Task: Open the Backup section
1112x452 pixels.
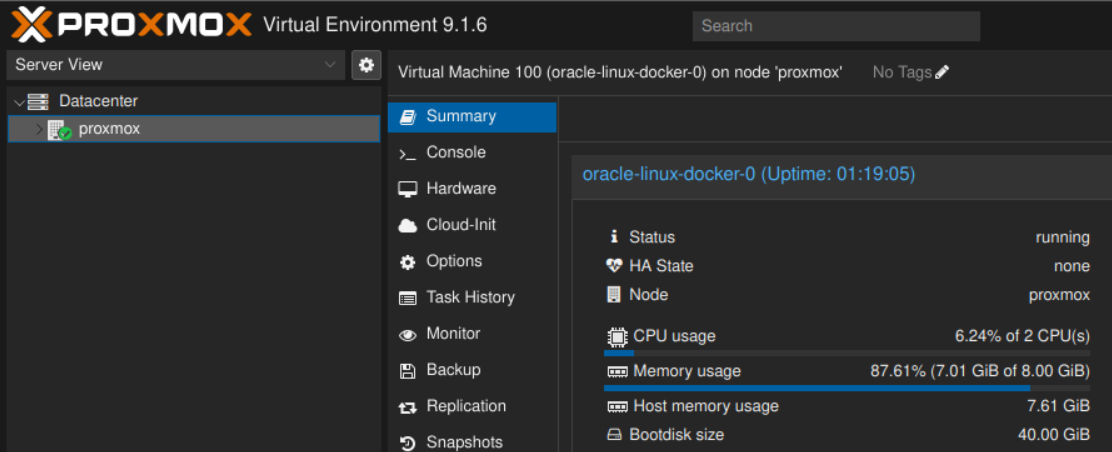Action: click(x=453, y=370)
